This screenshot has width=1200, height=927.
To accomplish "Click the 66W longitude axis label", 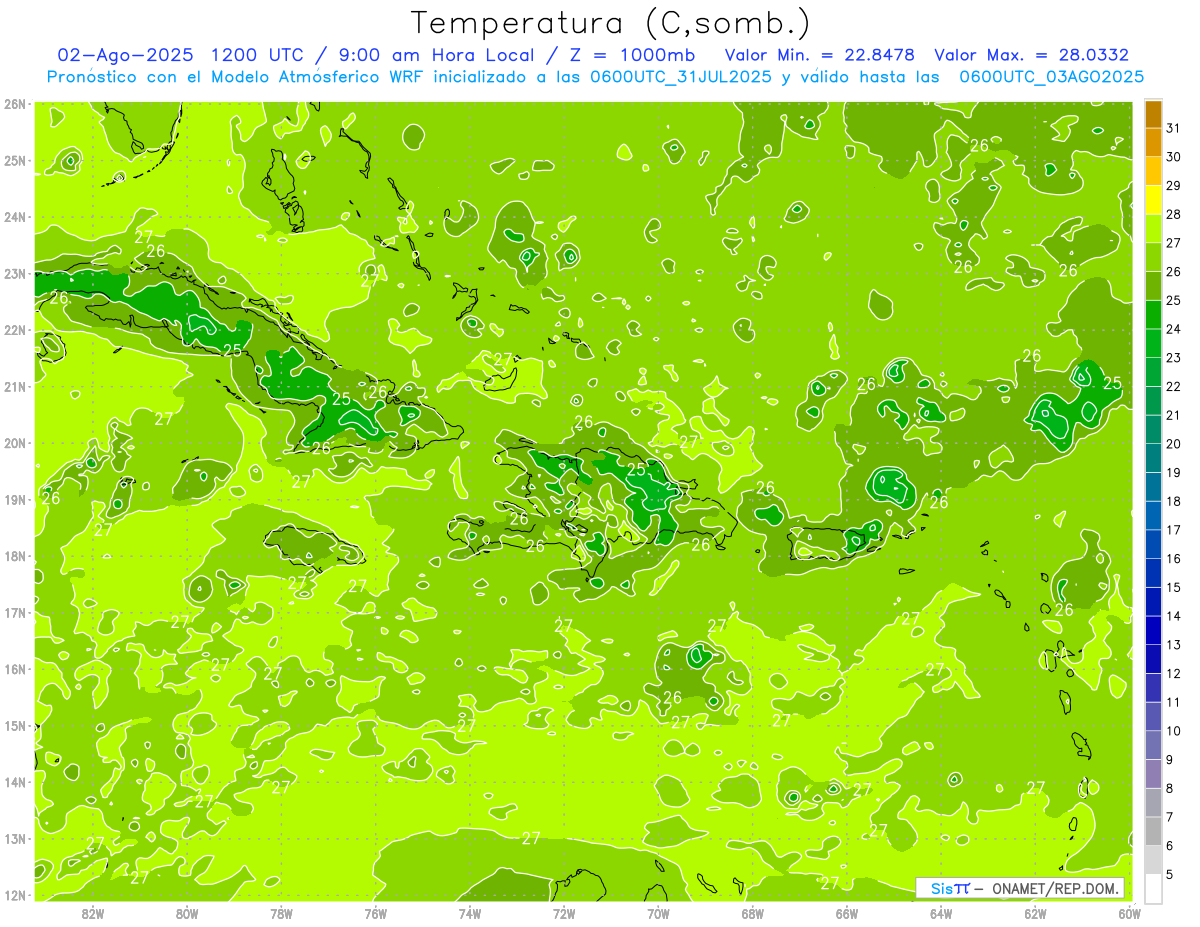I will [846, 913].
